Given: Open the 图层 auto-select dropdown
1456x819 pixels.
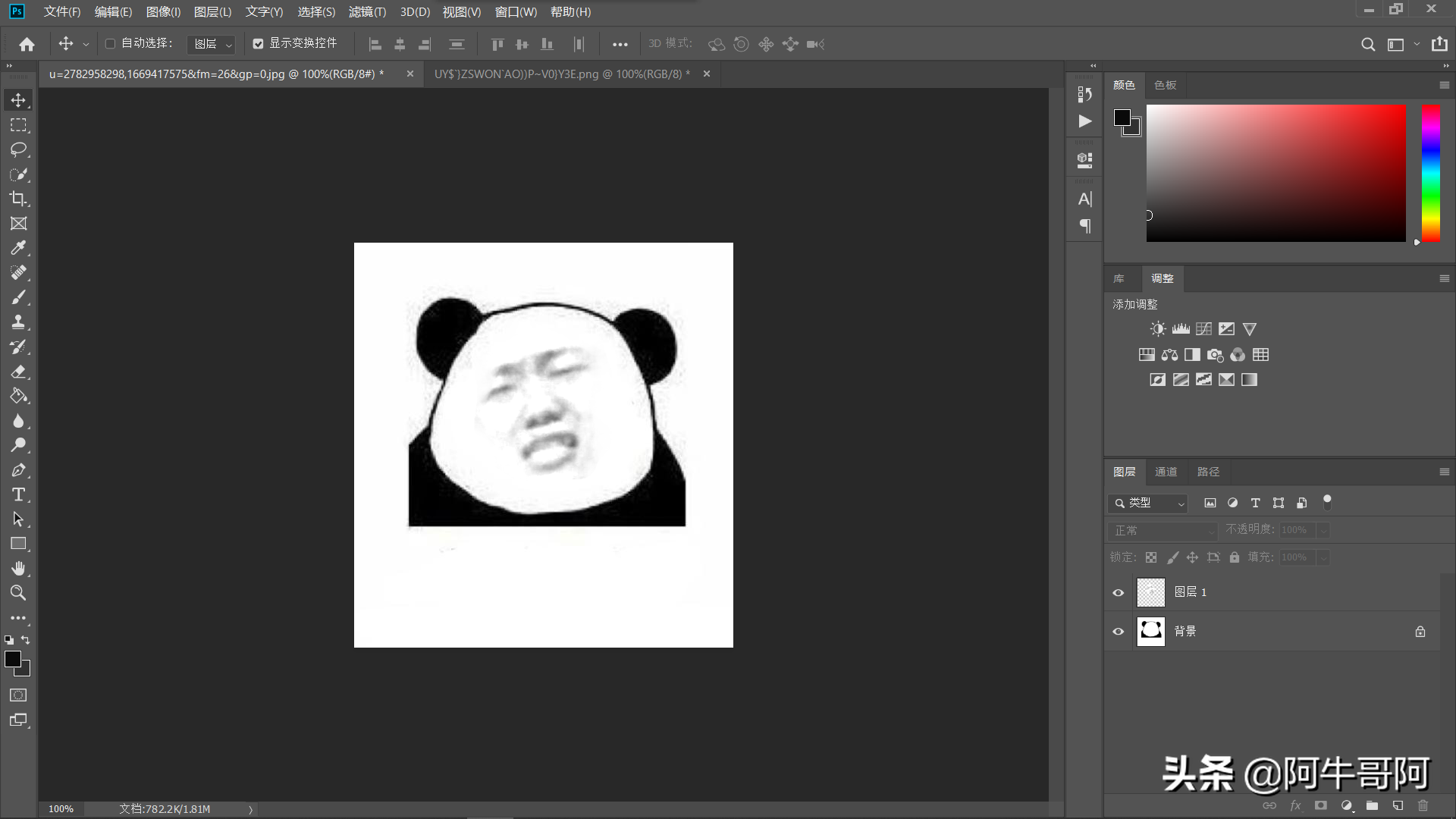Looking at the screenshot, I should pyautogui.click(x=212, y=45).
